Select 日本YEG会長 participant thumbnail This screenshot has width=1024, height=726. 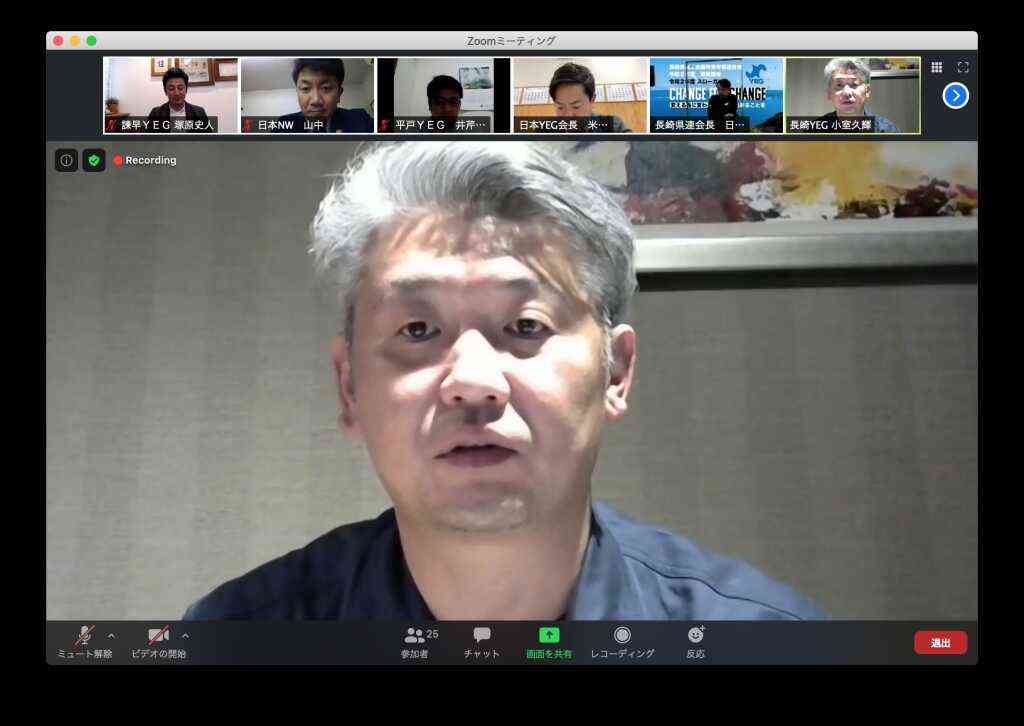[x=580, y=95]
